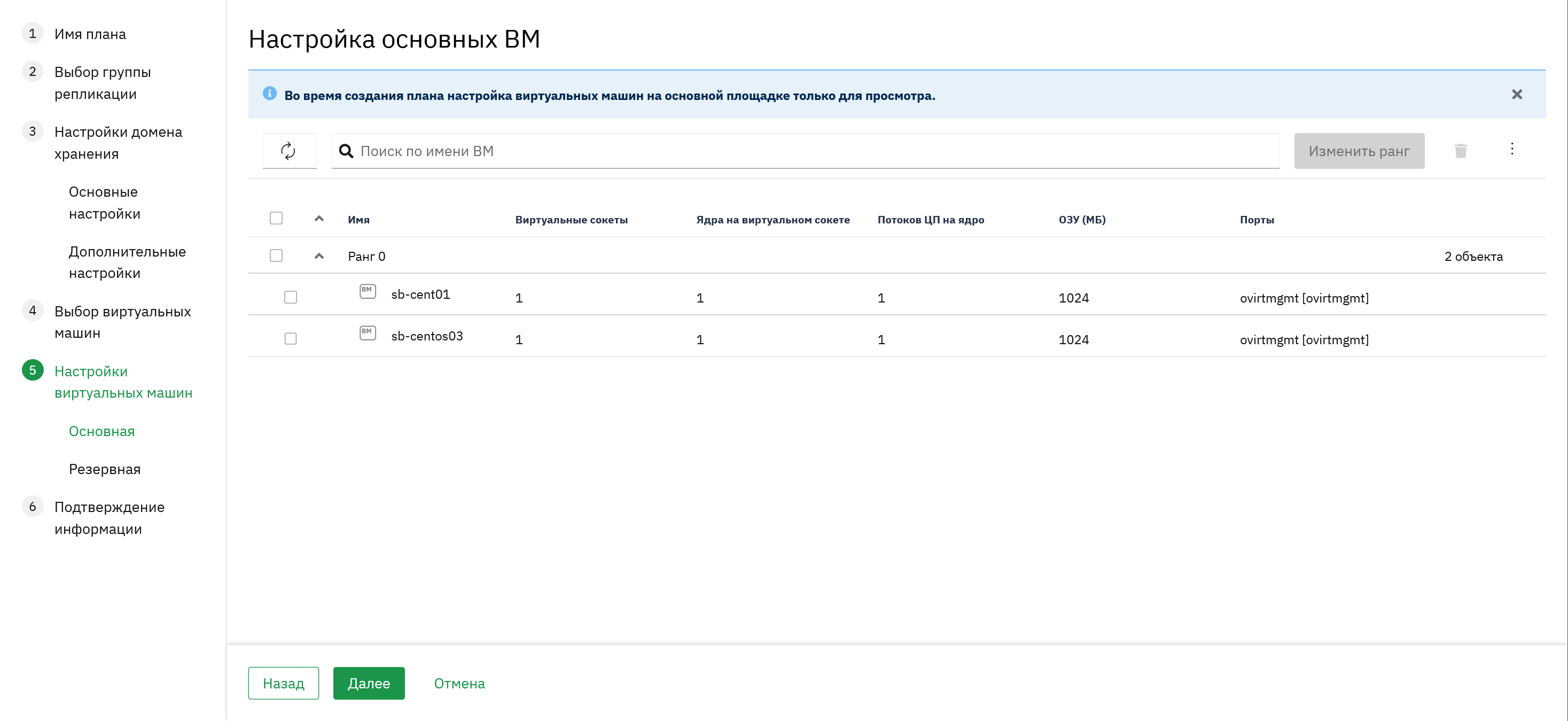
Task: Click the ovirtmgmt port of sb-cent01
Action: 1305,298
